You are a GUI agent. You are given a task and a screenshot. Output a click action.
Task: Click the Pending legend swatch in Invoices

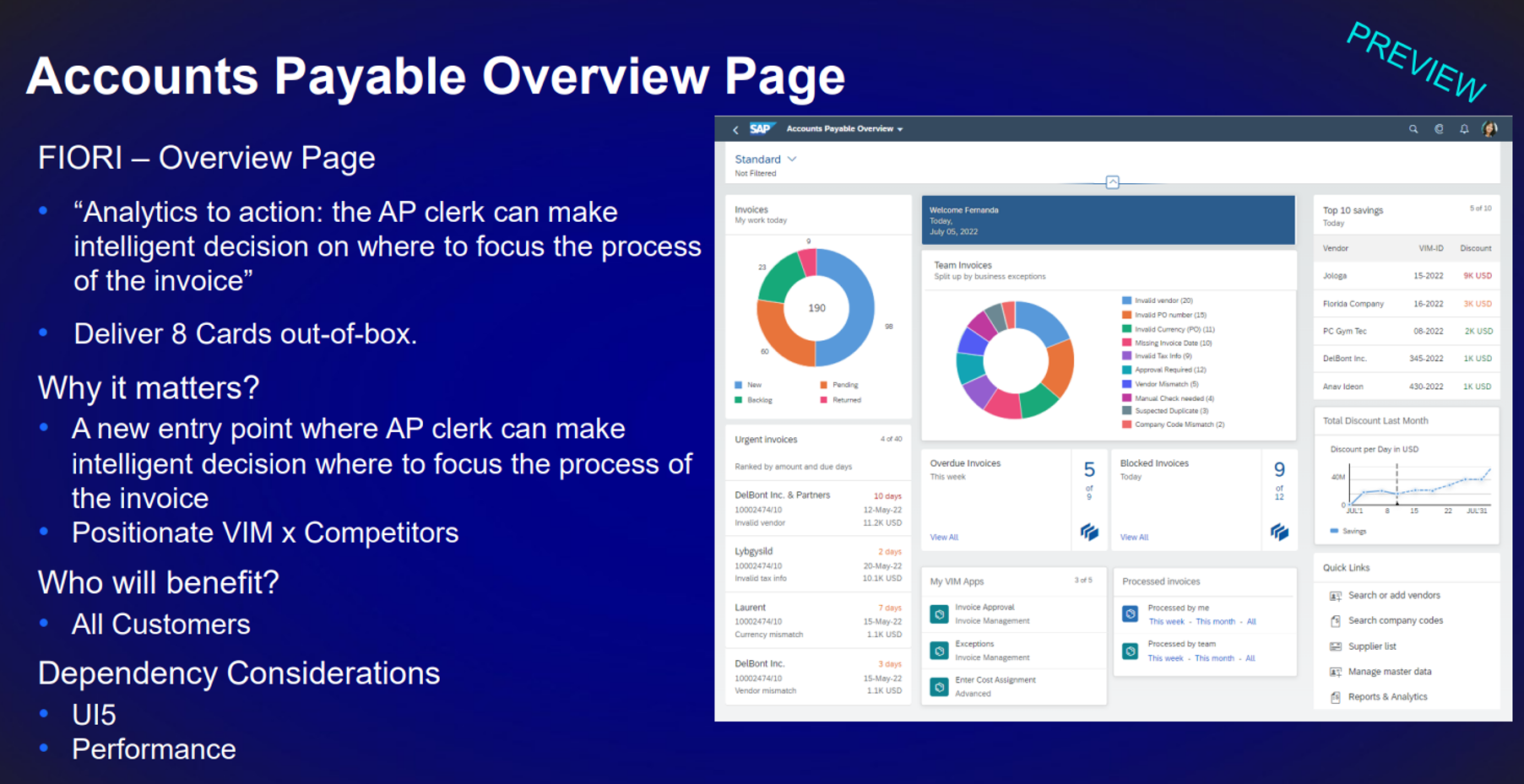[x=823, y=385]
